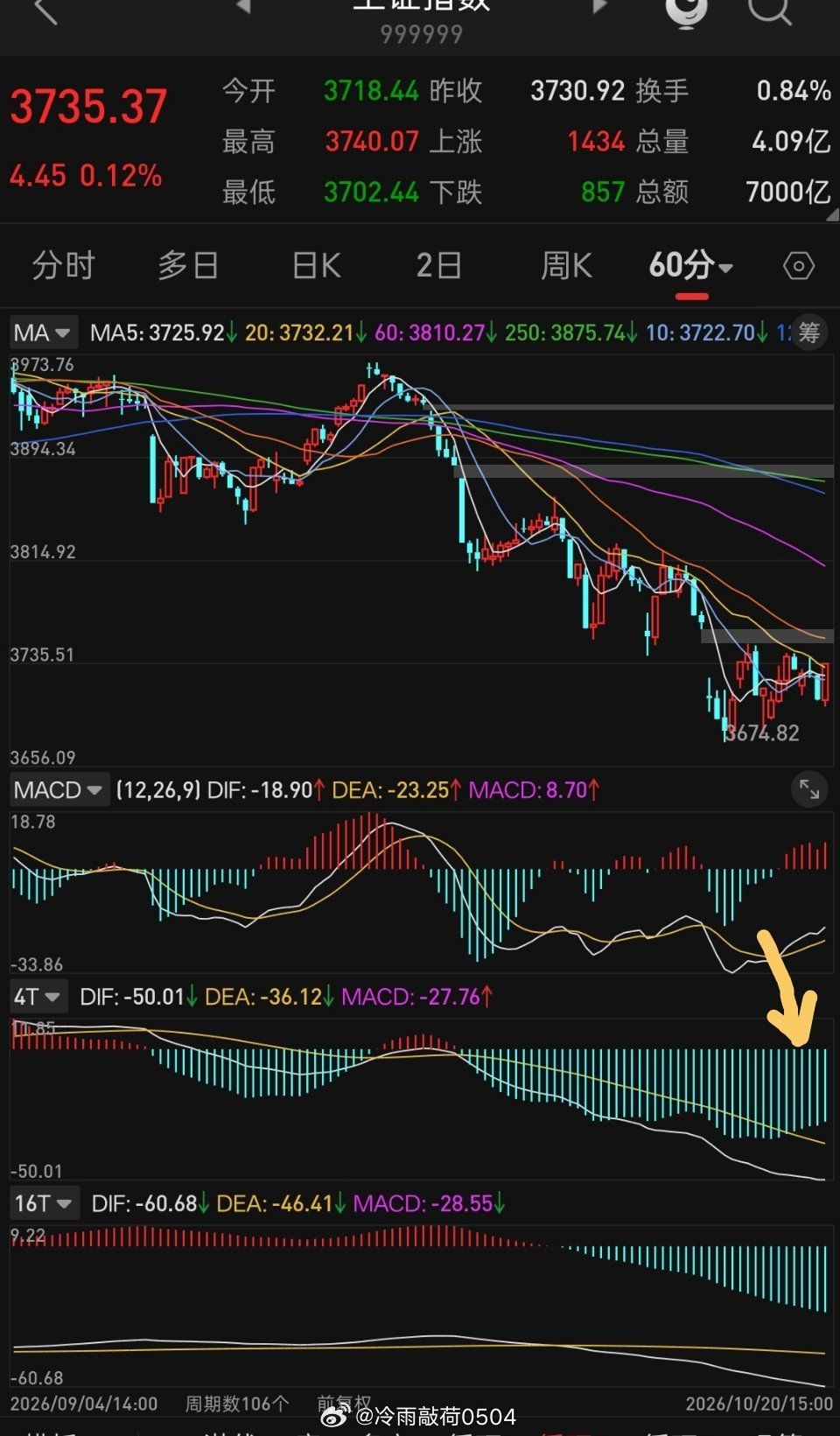840x1436 pixels.
Task: Open the 16T indicator dropdown
Action: click(x=44, y=1203)
